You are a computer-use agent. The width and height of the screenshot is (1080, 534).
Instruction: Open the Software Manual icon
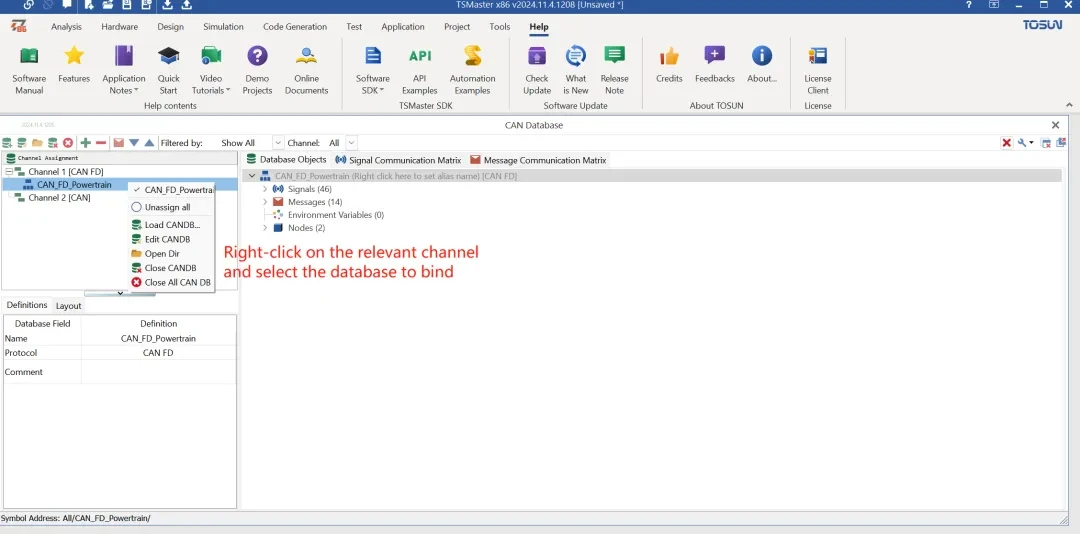[29, 56]
